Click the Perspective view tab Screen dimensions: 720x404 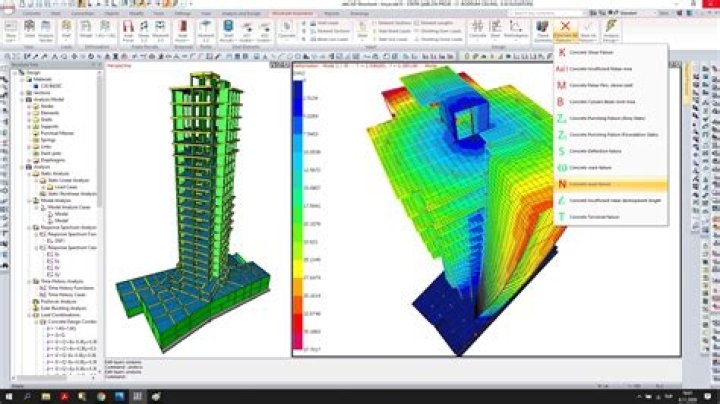(118, 74)
